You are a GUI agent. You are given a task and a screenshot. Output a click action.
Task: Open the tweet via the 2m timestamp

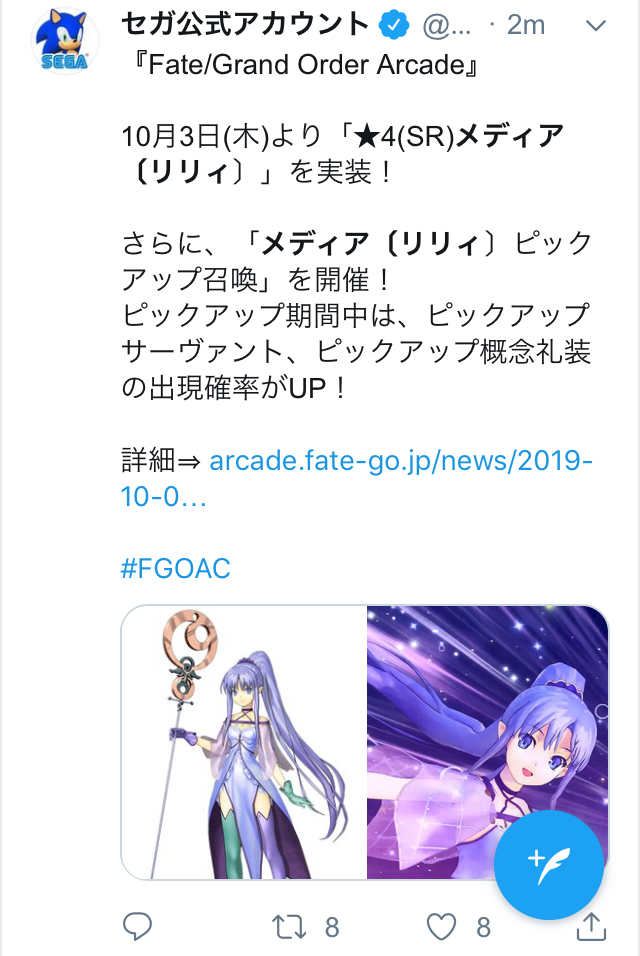click(525, 25)
